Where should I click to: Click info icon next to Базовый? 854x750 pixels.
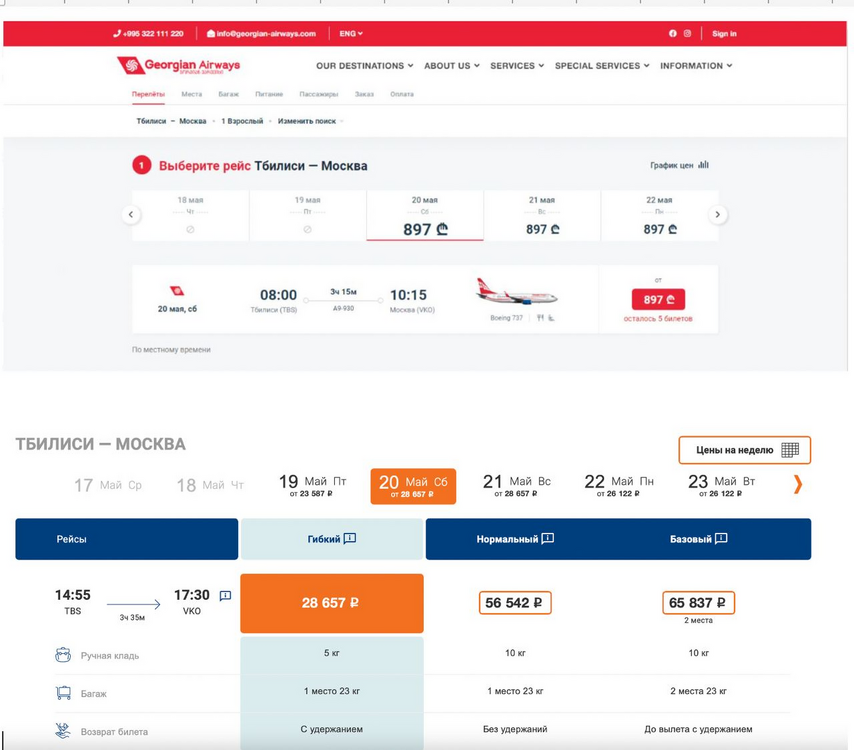[x=721, y=539]
